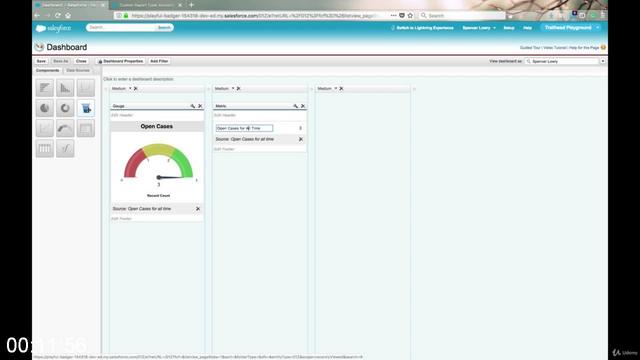Click the Save button
This screenshot has height=360, width=640.
point(41,61)
